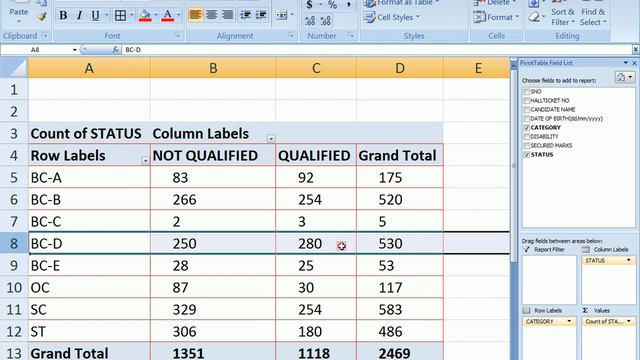Screen dimensions: 640x360
Task: Select cell showing 583 for SC
Action: pos(400,309)
